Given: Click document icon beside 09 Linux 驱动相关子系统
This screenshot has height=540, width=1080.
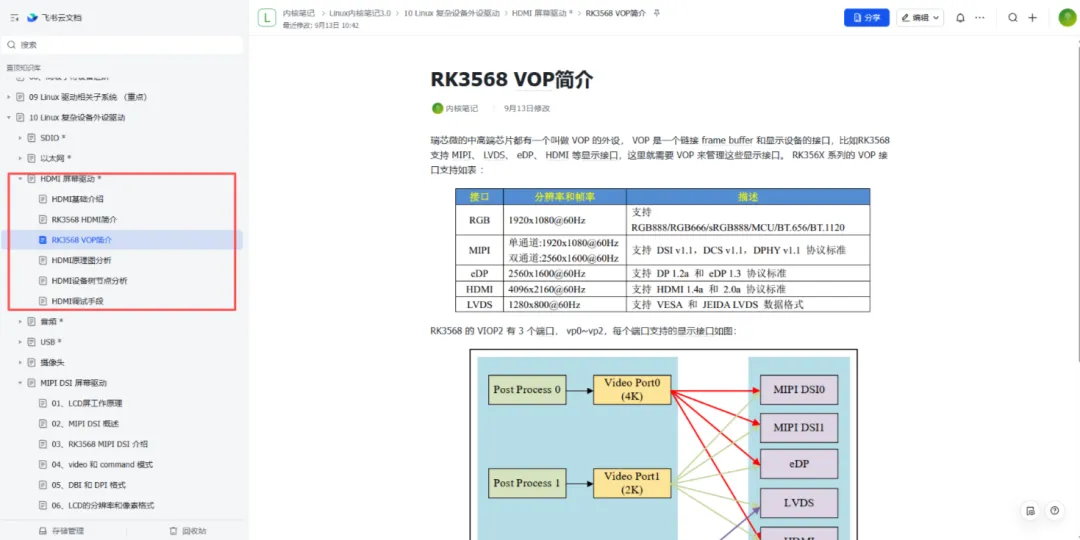Looking at the screenshot, I should 20,97.
